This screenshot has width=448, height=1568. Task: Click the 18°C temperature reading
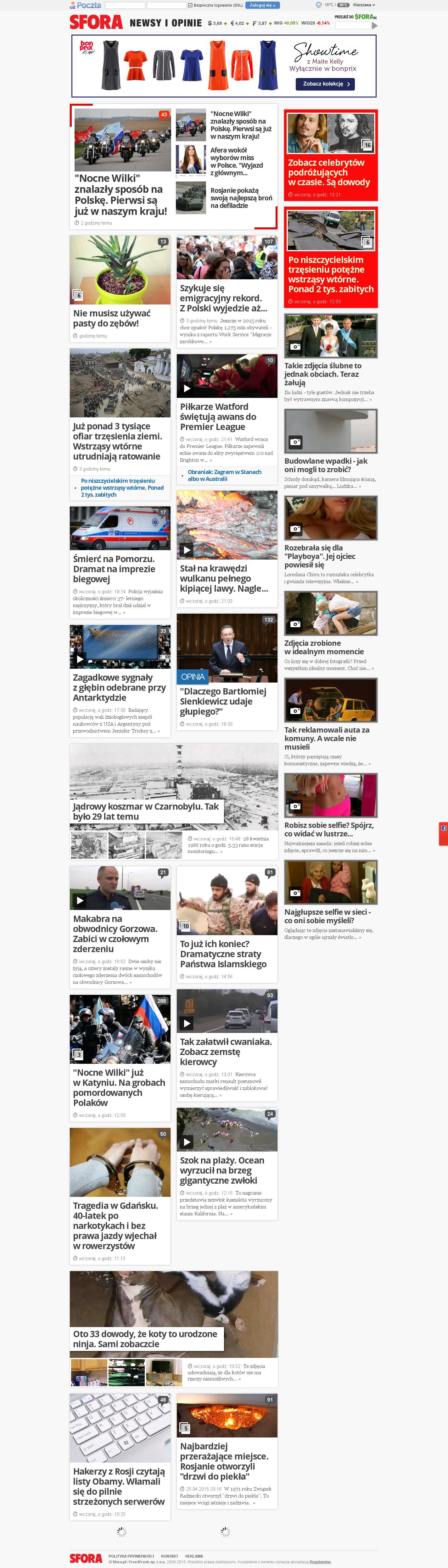click(x=329, y=5)
